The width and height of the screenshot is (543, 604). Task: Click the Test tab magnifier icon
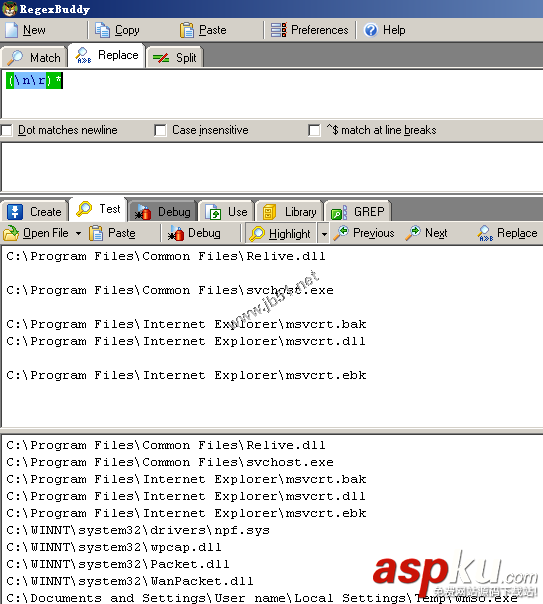[x=84, y=209]
